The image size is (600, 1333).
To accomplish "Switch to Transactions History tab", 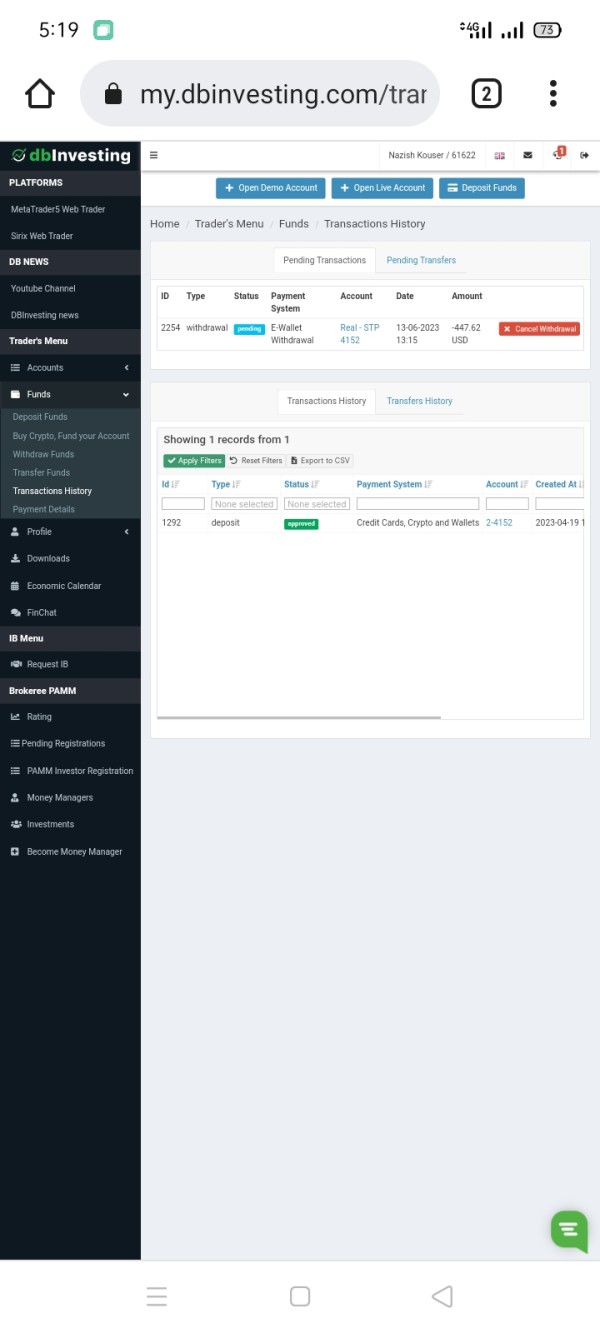I will coord(326,401).
